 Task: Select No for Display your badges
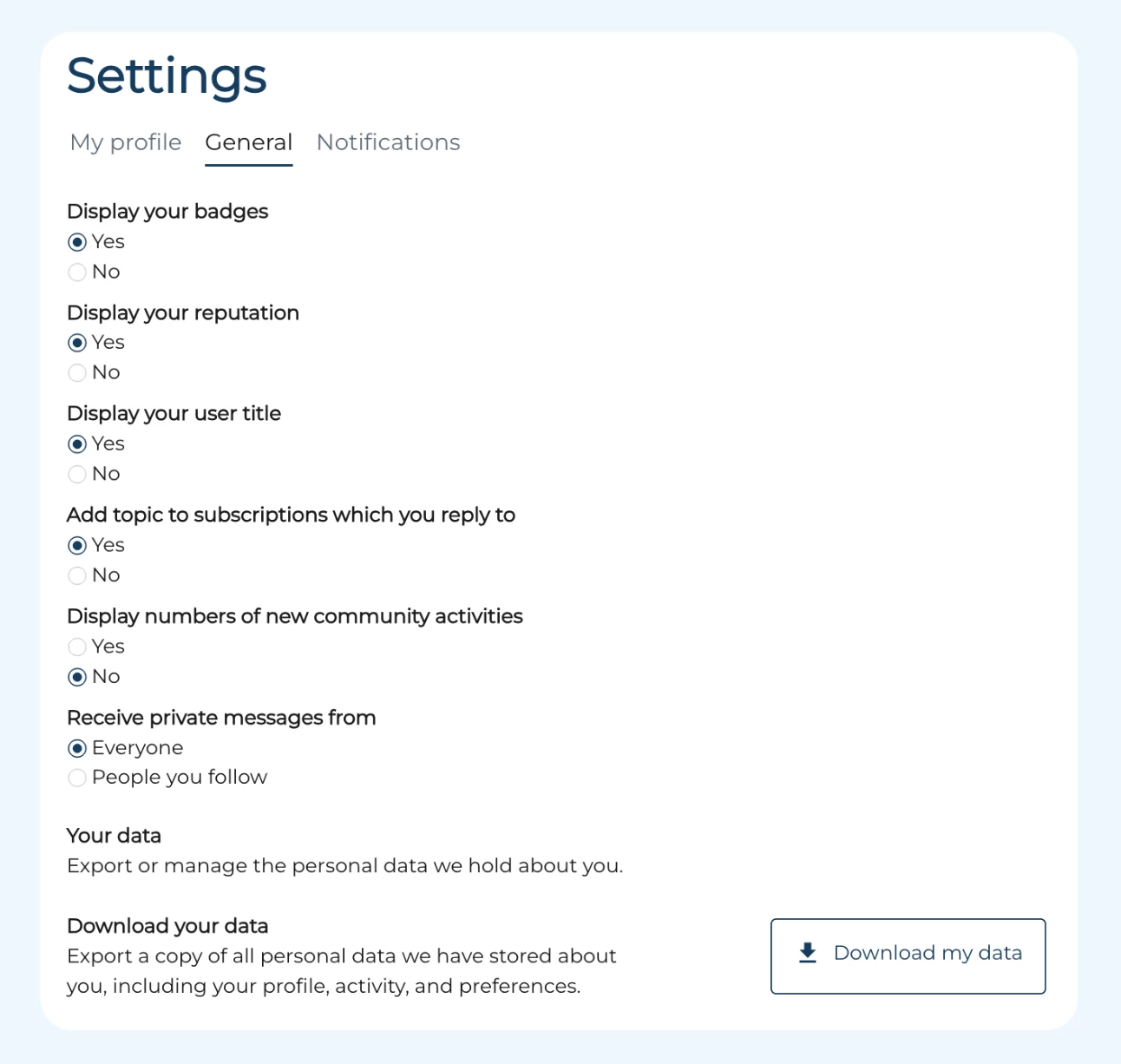tap(77, 272)
